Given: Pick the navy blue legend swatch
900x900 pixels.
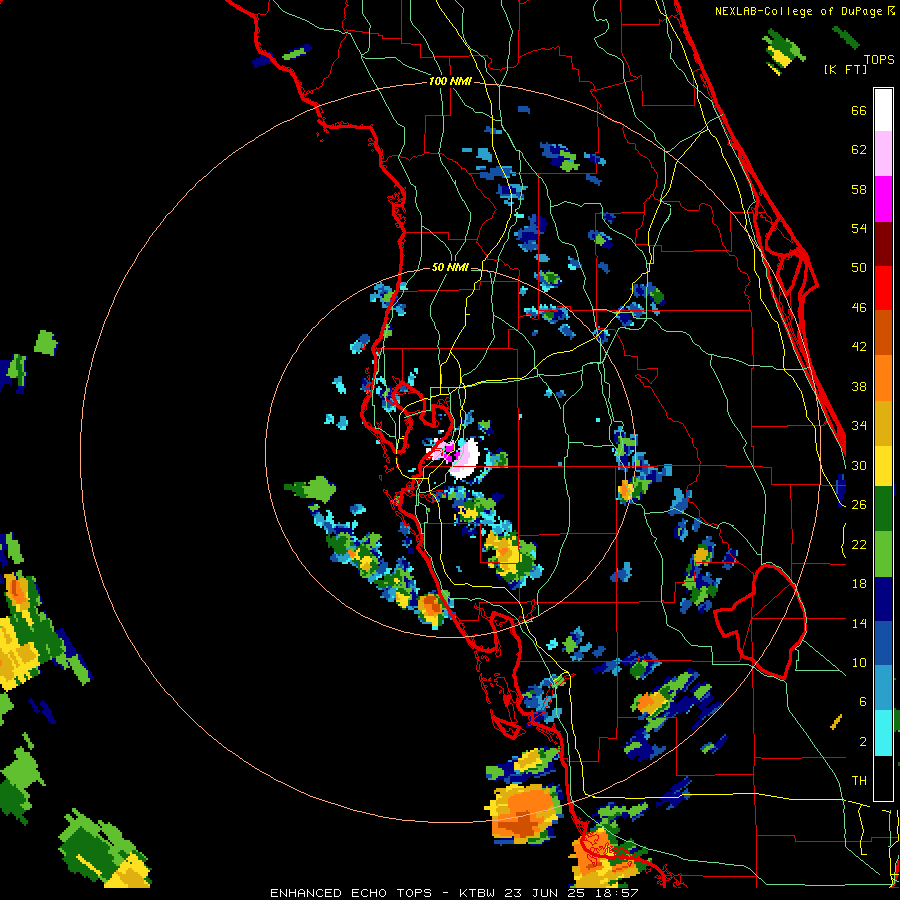Looking at the screenshot, I should click(x=883, y=599).
